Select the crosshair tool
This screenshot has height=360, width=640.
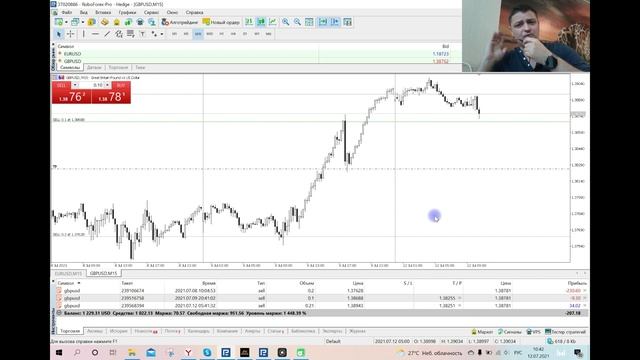71,34
